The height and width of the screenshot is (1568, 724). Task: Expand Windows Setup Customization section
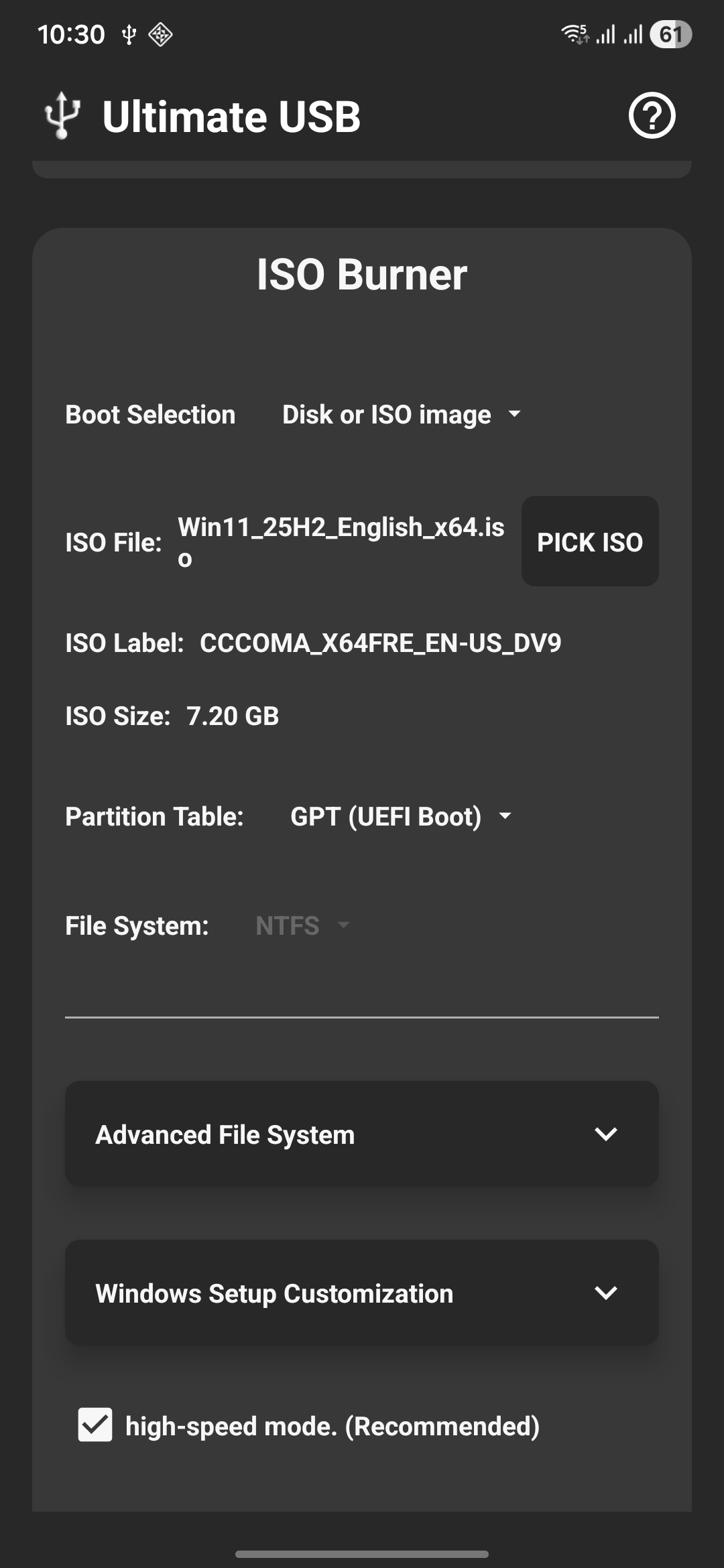click(x=362, y=1293)
